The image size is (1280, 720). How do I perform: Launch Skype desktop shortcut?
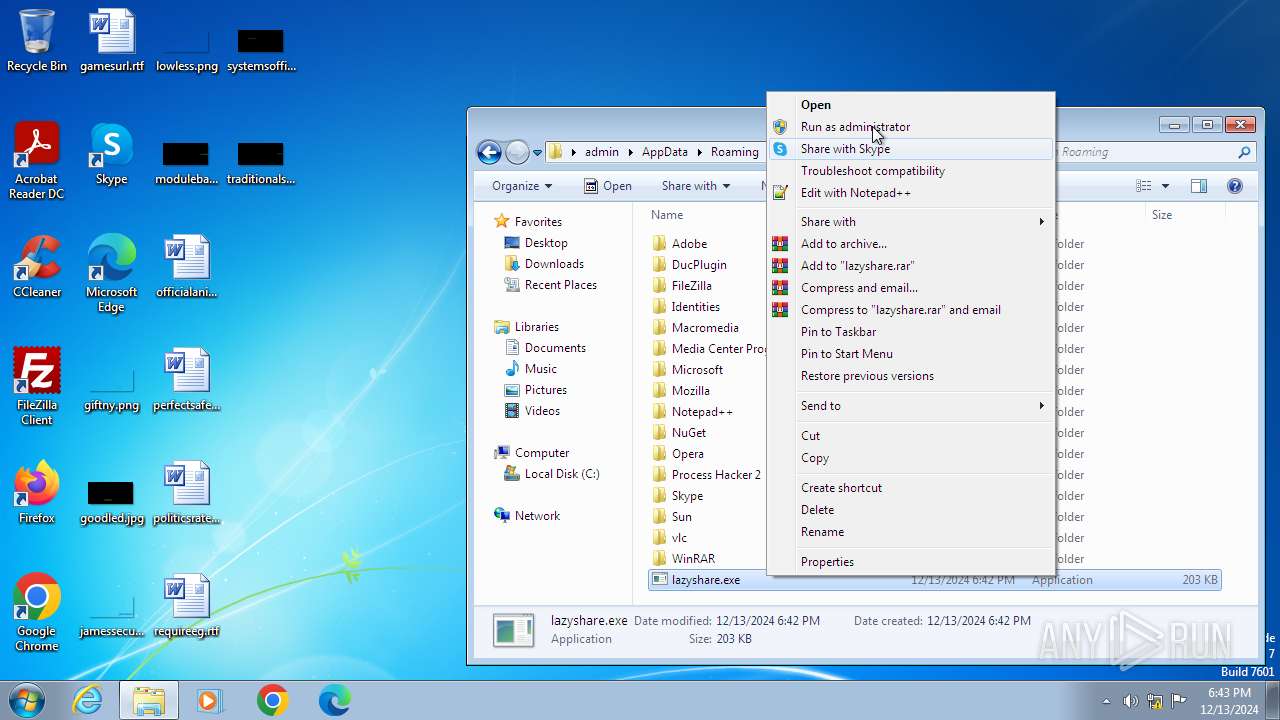(x=111, y=154)
